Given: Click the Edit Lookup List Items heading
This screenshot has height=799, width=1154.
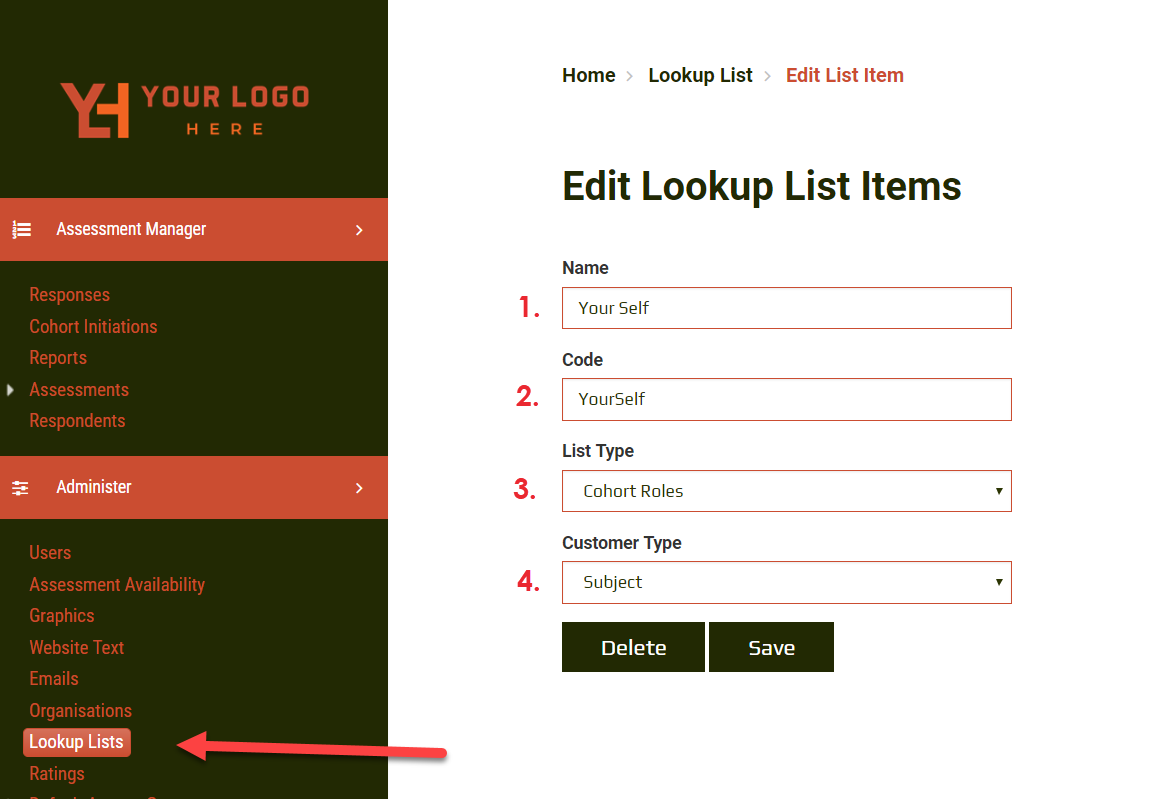Looking at the screenshot, I should 762,186.
